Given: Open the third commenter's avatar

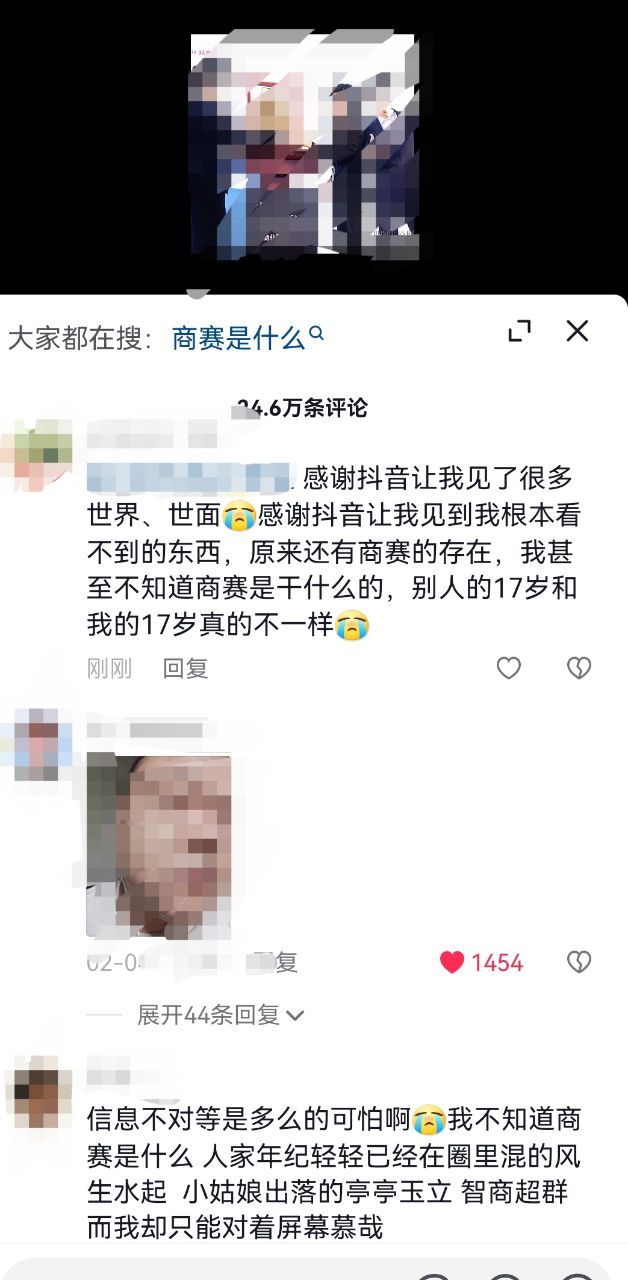Looking at the screenshot, I should click(x=36, y=1097).
